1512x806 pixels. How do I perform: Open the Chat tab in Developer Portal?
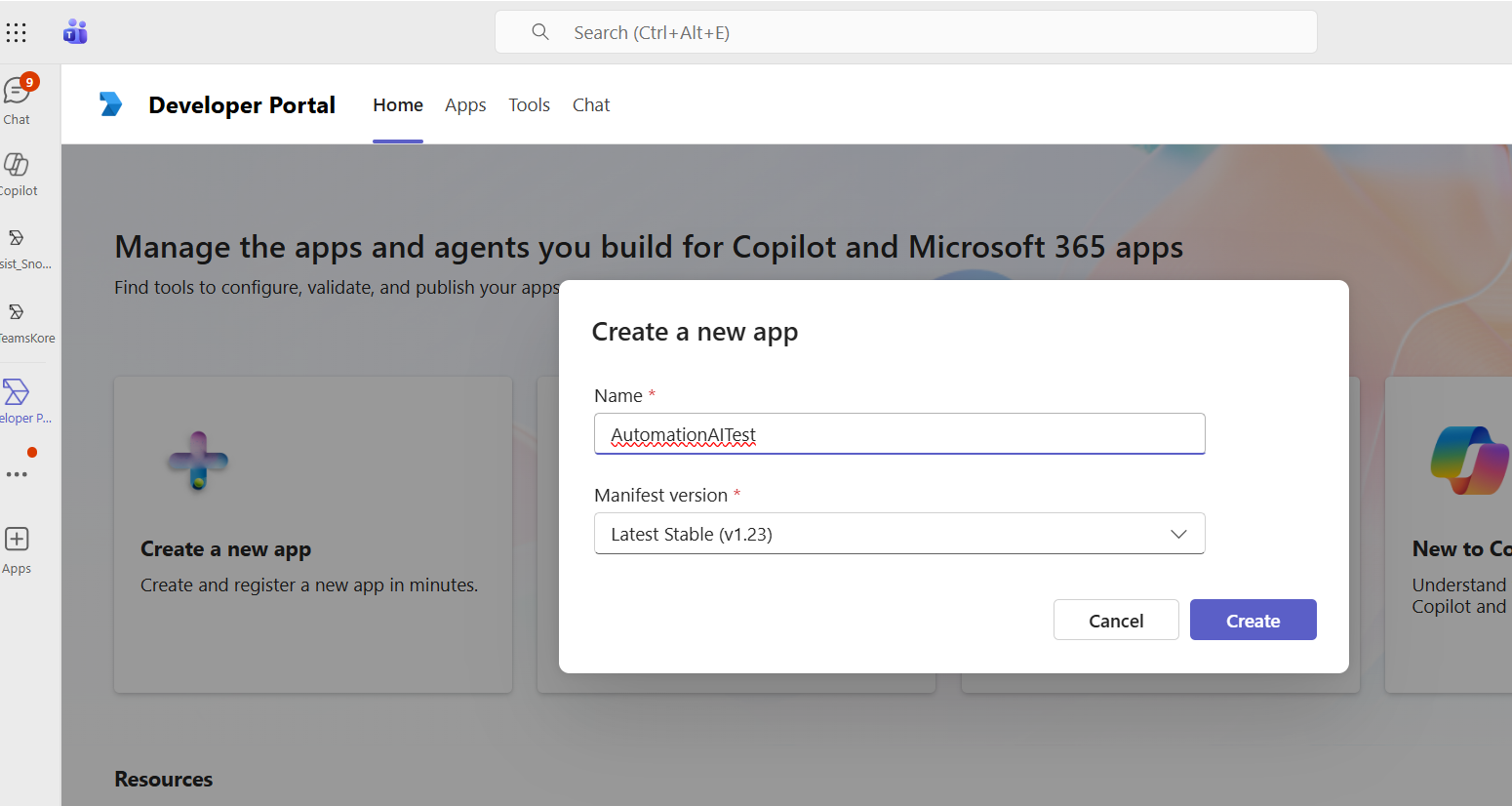591,105
